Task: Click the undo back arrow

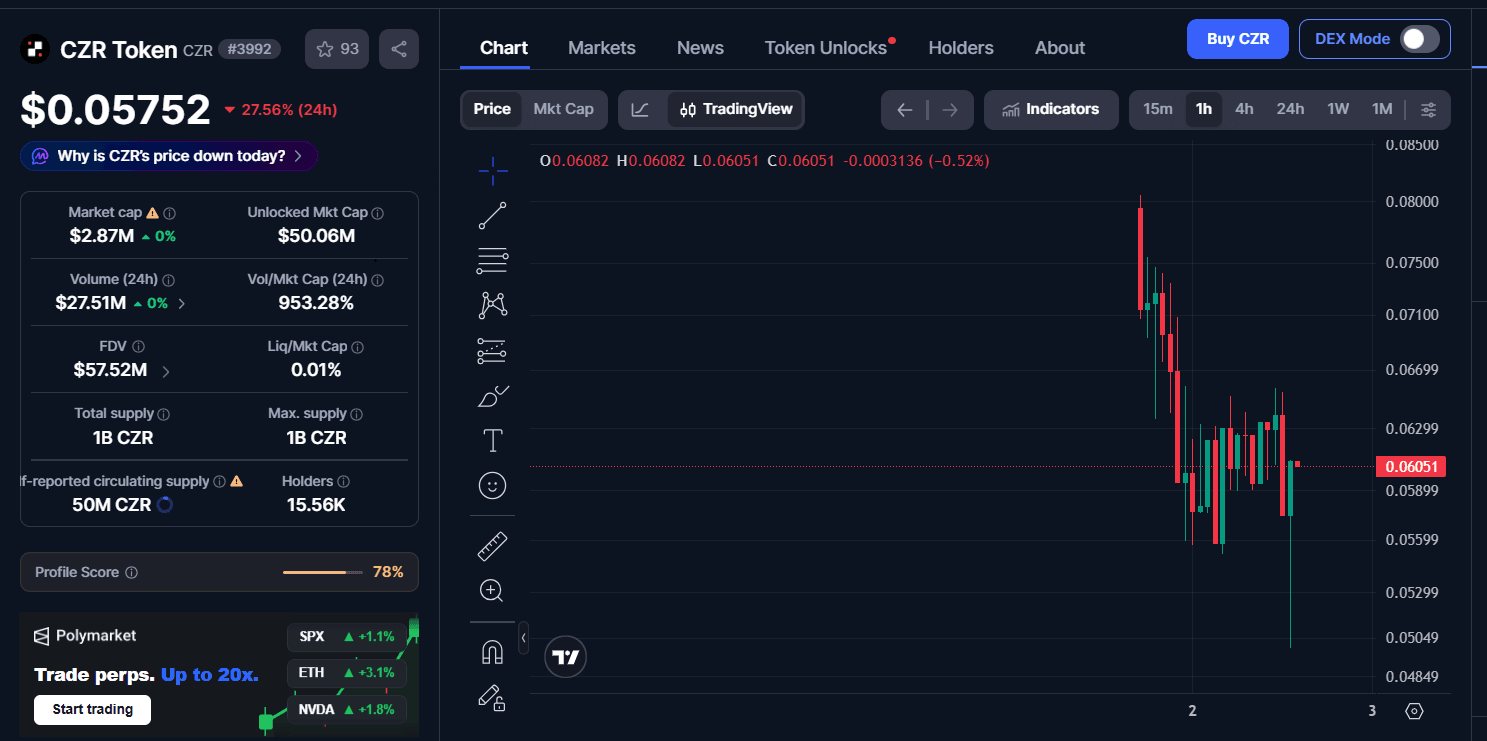Action: click(905, 110)
